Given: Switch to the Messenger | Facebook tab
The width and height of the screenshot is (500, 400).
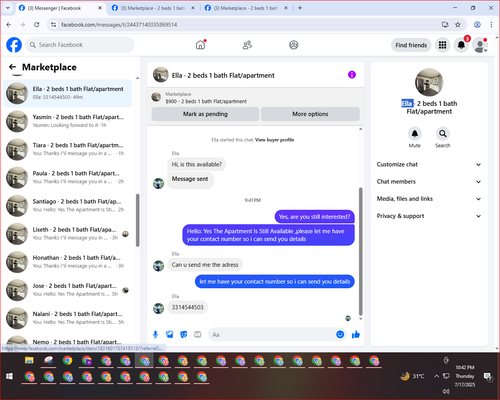Looking at the screenshot, I should tap(60, 8).
